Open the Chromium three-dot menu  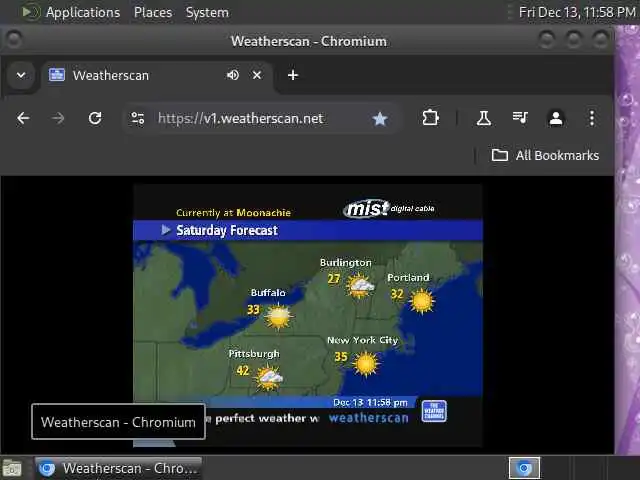pos(591,118)
